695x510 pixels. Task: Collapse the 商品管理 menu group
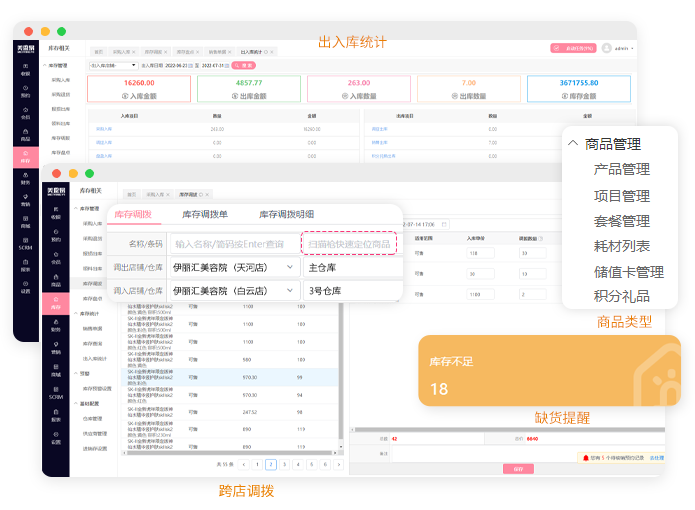point(573,143)
